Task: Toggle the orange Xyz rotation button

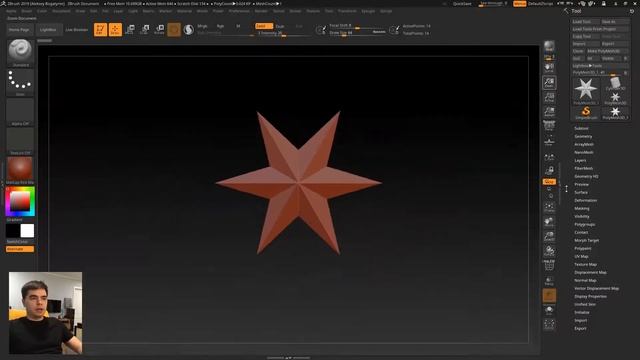Action: [x=549, y=182]
